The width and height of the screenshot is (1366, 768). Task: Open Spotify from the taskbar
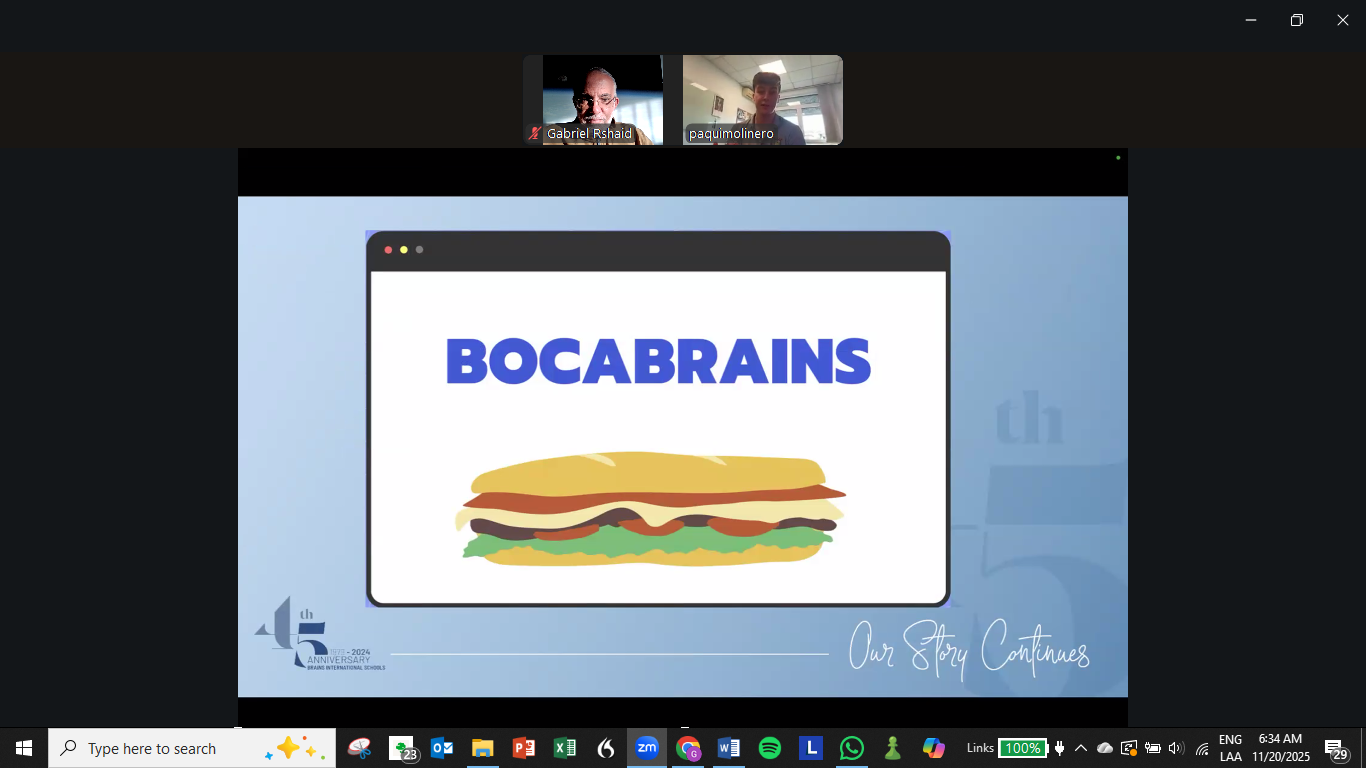pos(770,748)
